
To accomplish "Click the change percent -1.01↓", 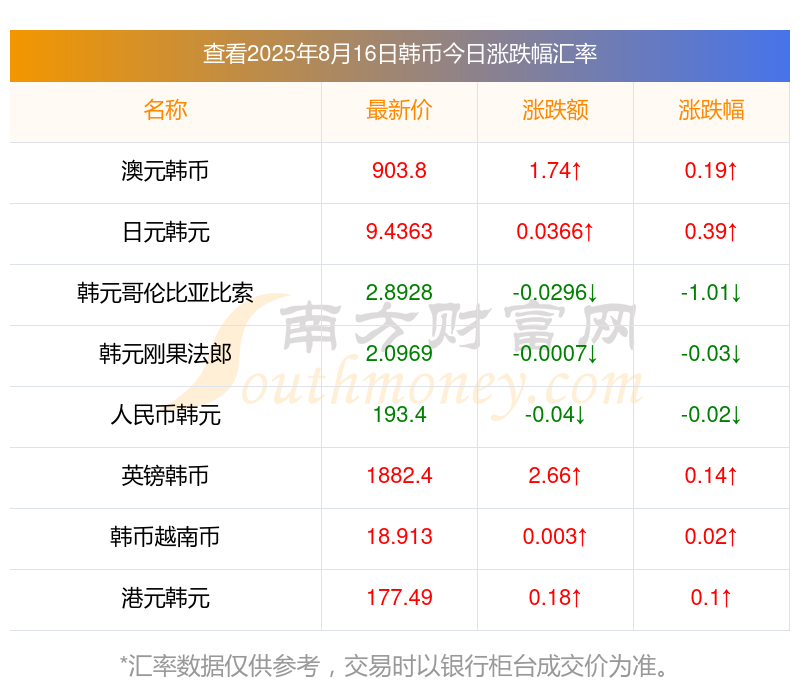I will click(x=711, y=293).
